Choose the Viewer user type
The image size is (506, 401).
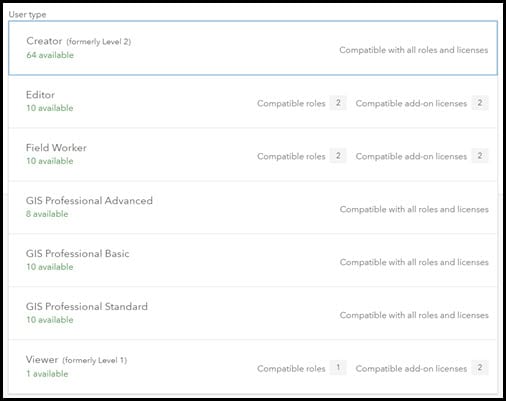pyautogui.click(x=253, y=367)
